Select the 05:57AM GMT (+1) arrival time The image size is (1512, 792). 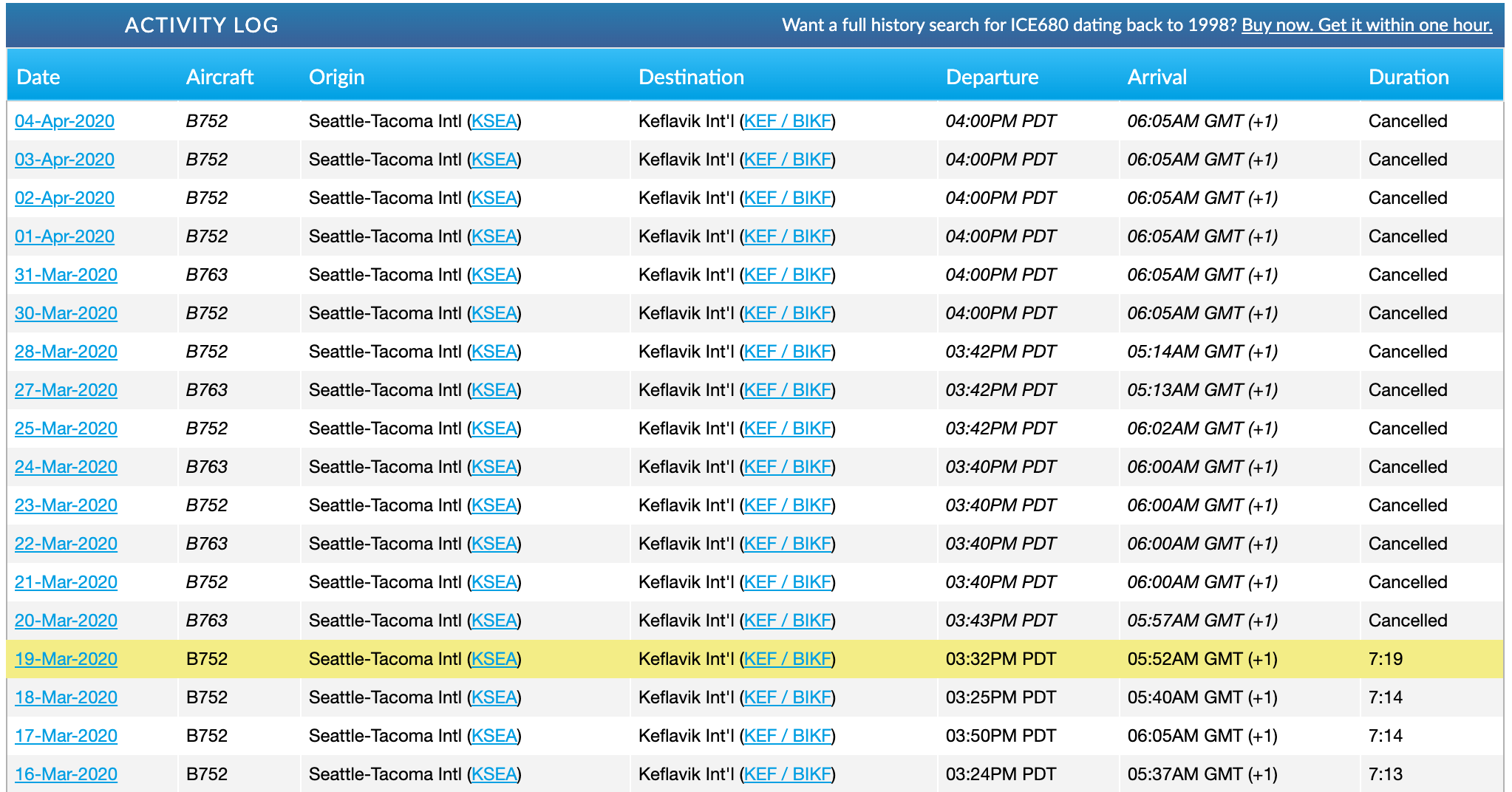1202,621
